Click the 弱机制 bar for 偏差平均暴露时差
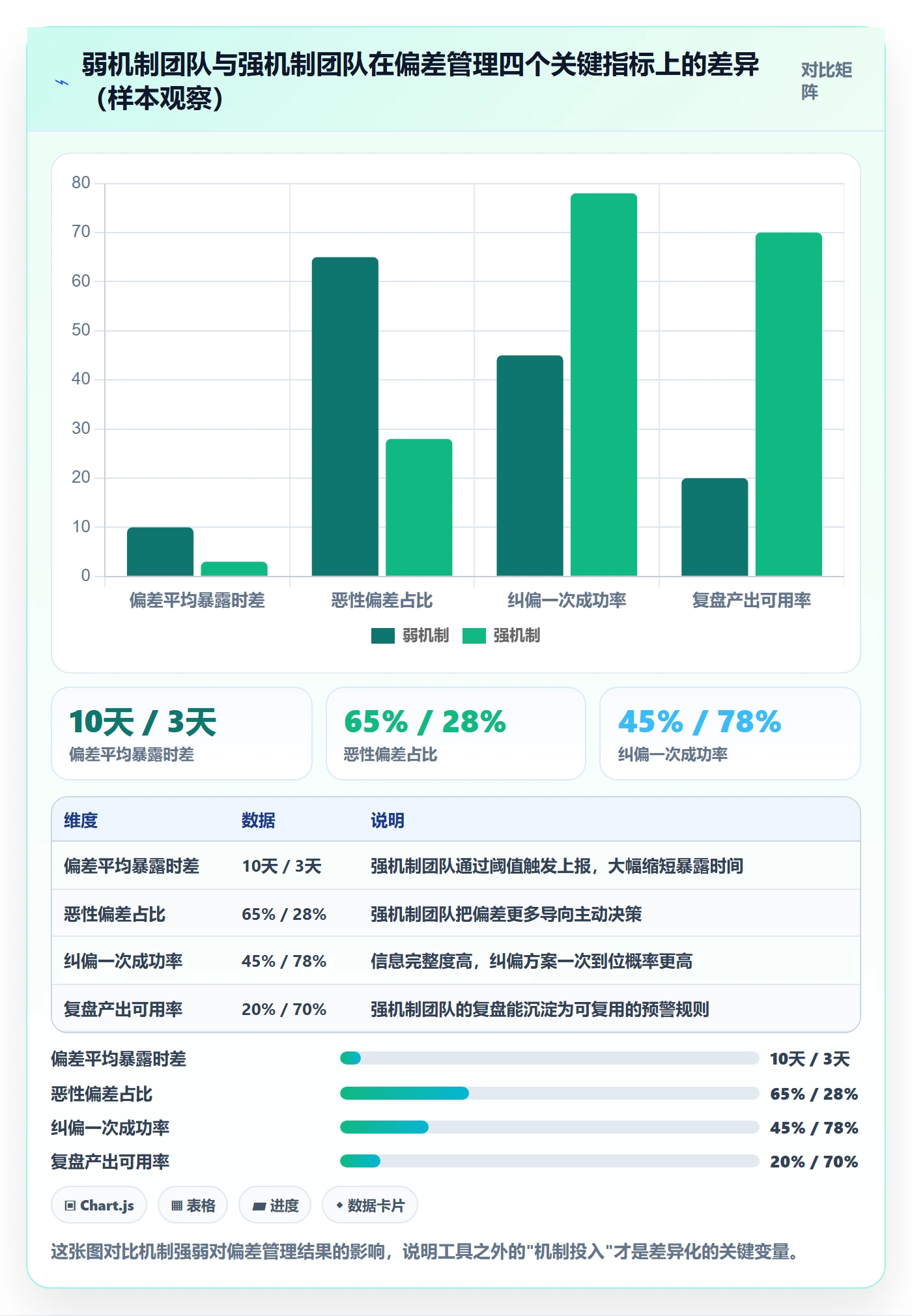 tap(160, 551)
